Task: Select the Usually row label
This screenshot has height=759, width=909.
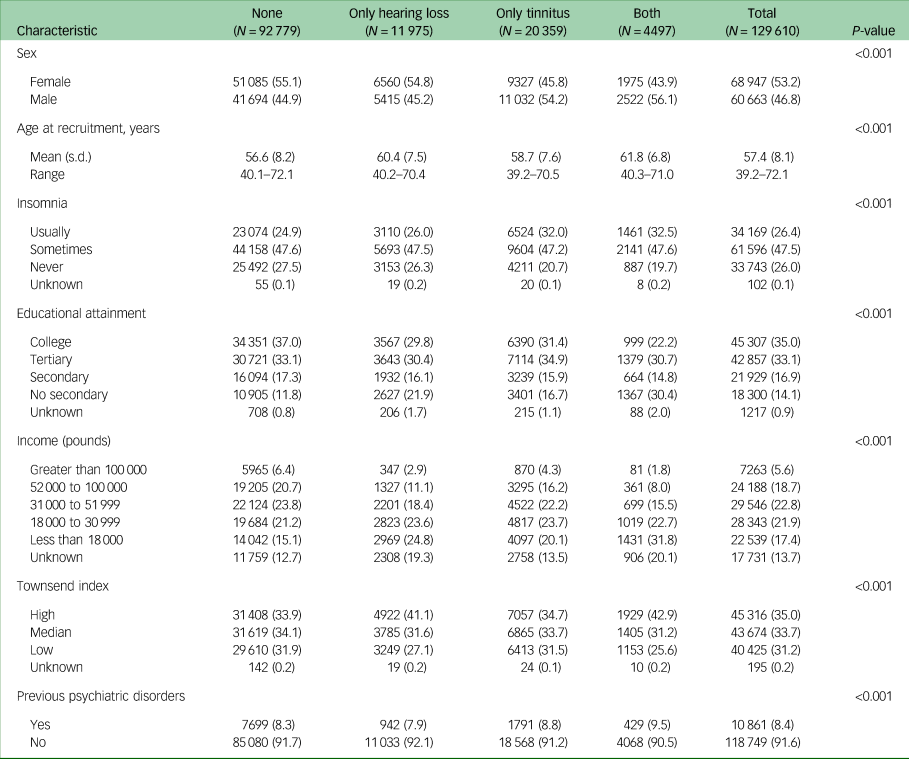Action: click(52, 232)
